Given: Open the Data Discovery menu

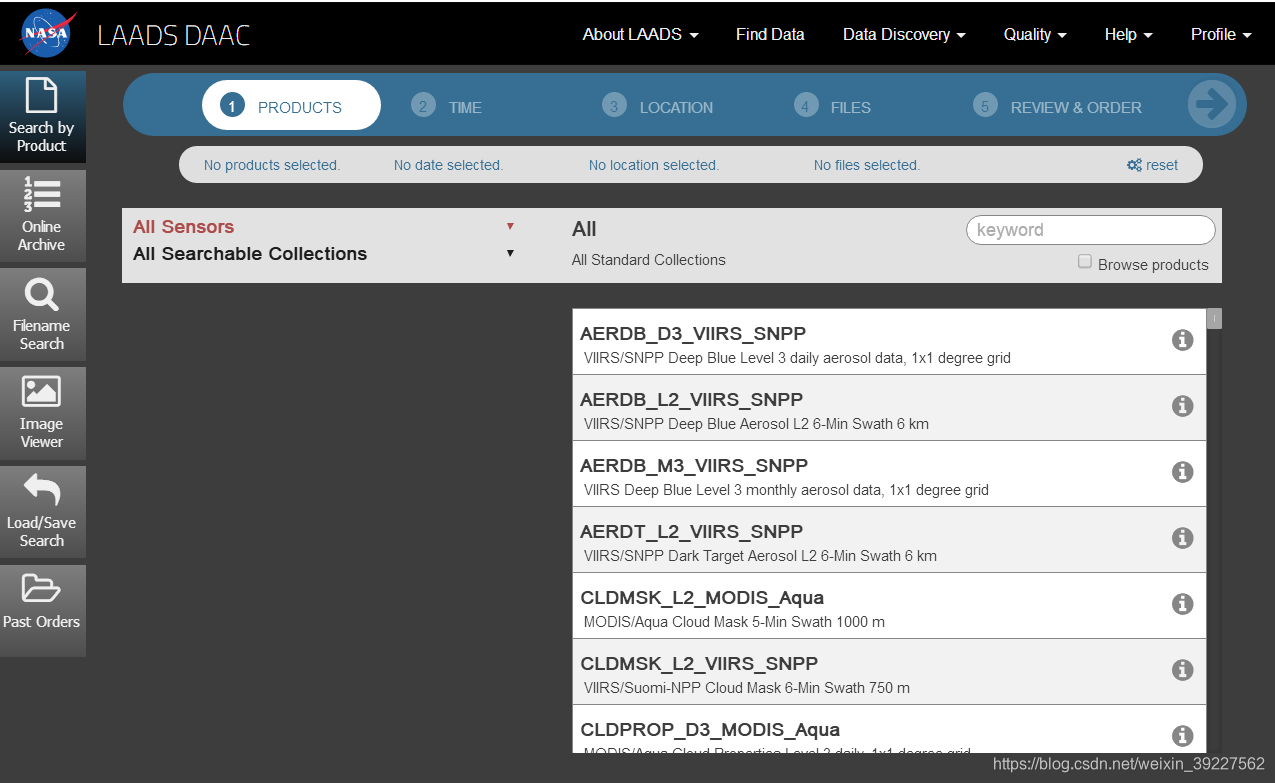Looking at the screenshot, I should tap(904, 34).
